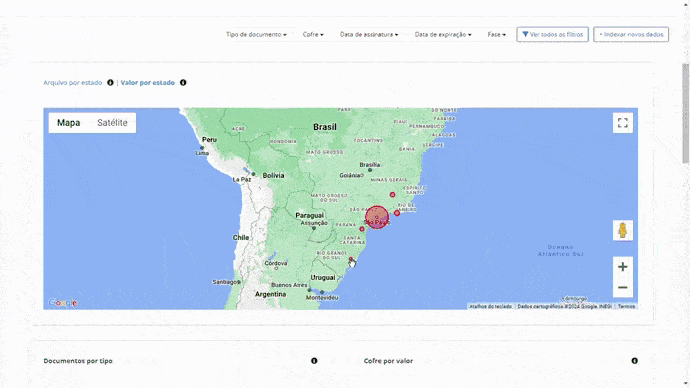Zoom out the map with minus

point(623,287)
